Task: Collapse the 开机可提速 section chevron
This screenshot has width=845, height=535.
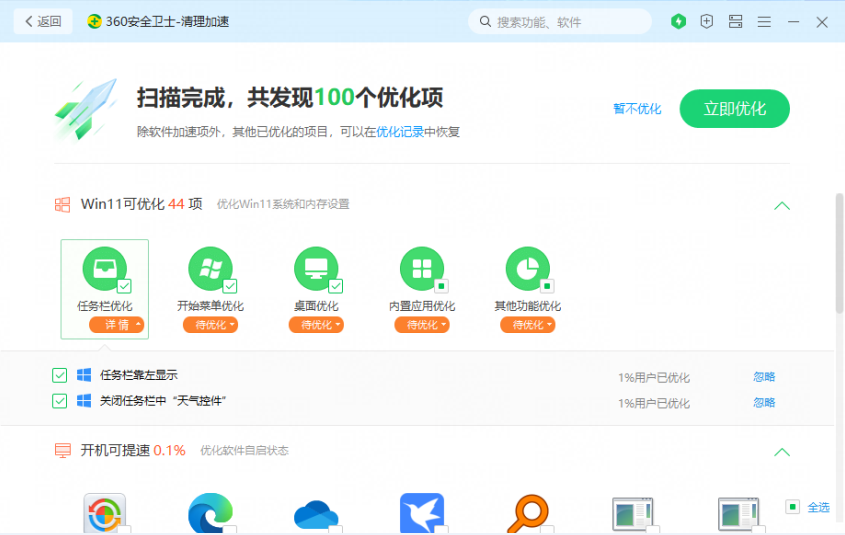Action: point(782,452)
